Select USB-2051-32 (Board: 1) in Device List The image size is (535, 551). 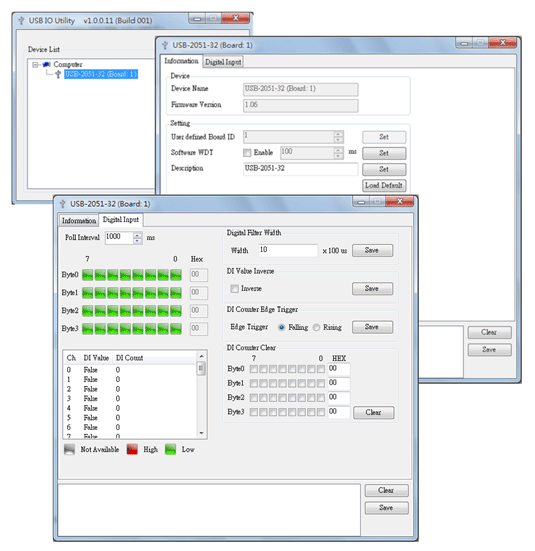click(101, 74)
